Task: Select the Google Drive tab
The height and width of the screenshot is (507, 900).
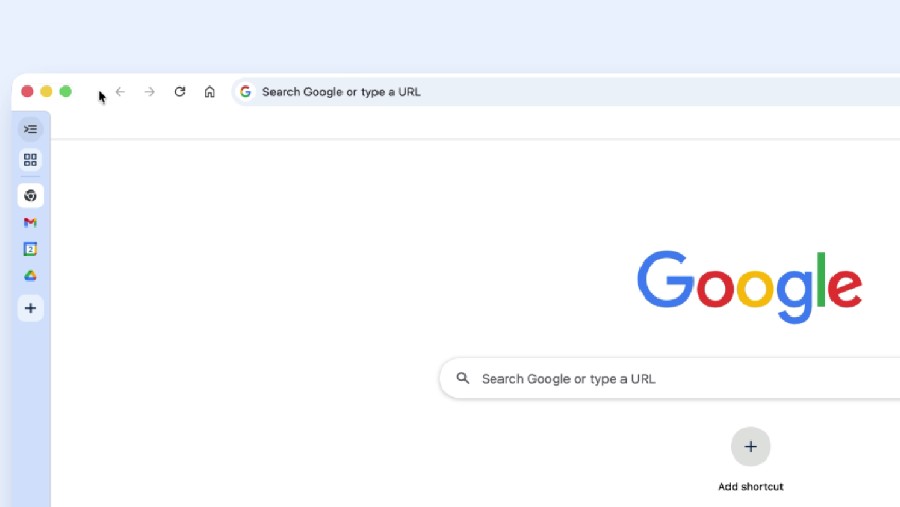Action: tap(30, 276)
